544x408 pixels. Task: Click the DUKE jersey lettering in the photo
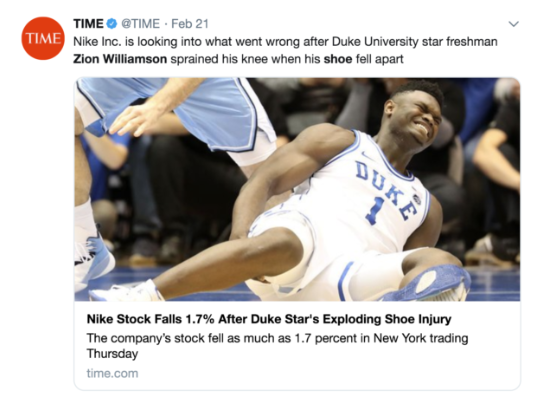coord(386,189)
